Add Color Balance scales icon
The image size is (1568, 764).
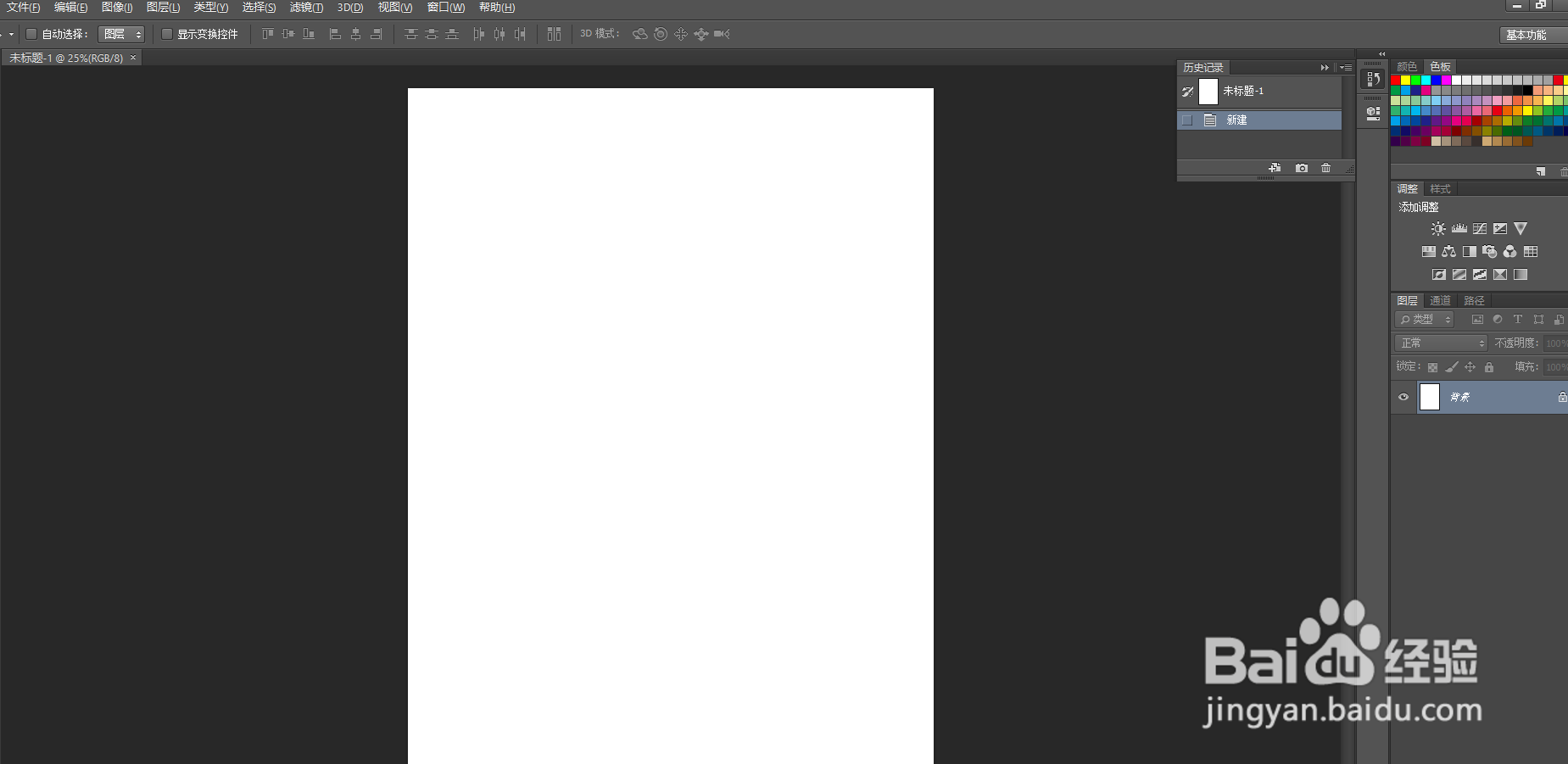pyautogui.click(x=1449, y=252)
